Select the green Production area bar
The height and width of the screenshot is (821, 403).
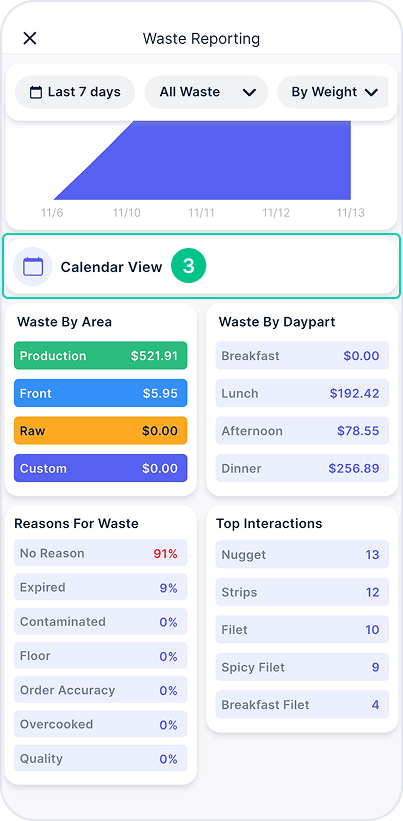click(100, 356)
